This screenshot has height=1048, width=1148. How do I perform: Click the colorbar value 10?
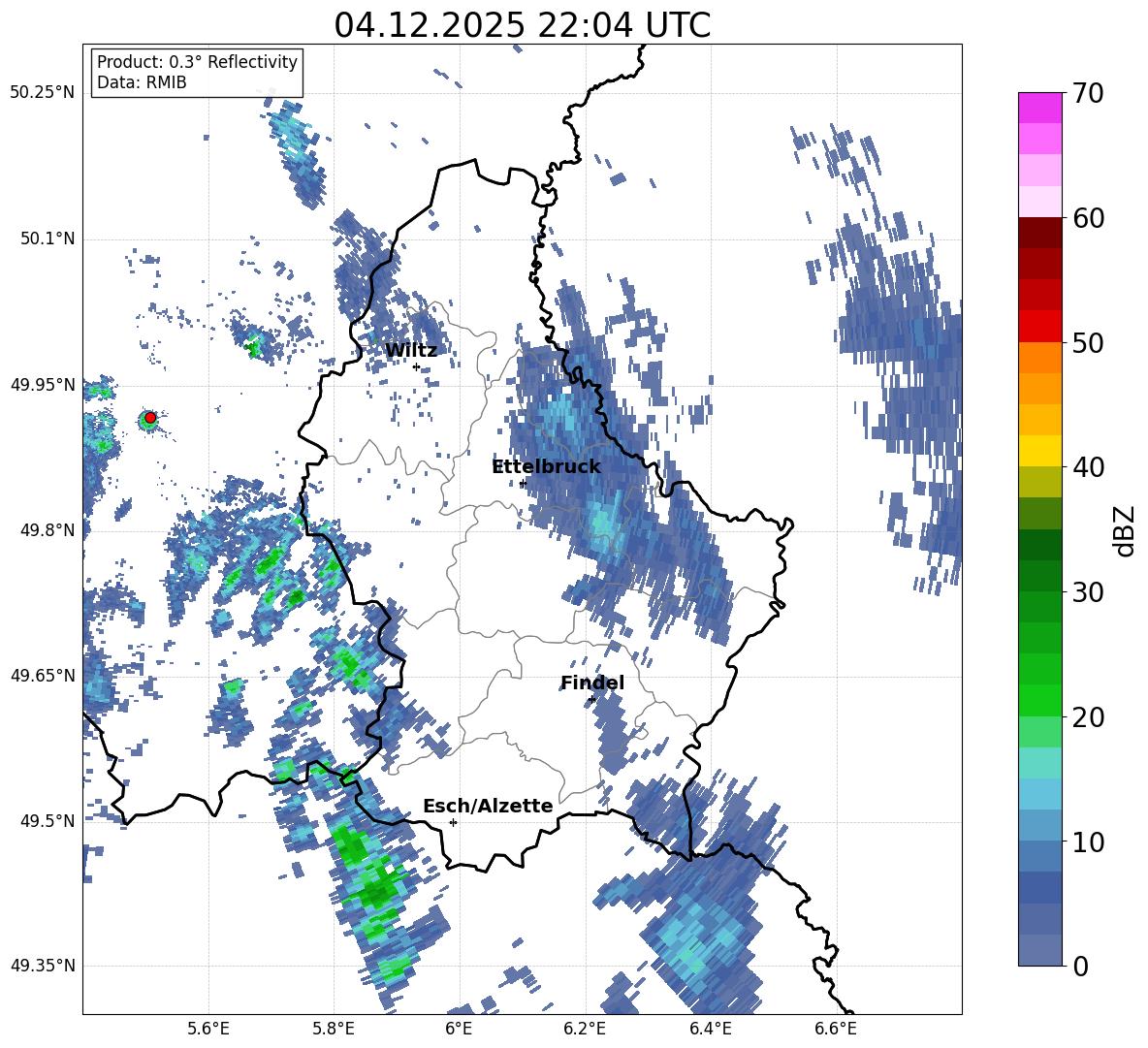(x=1088, y=842)
